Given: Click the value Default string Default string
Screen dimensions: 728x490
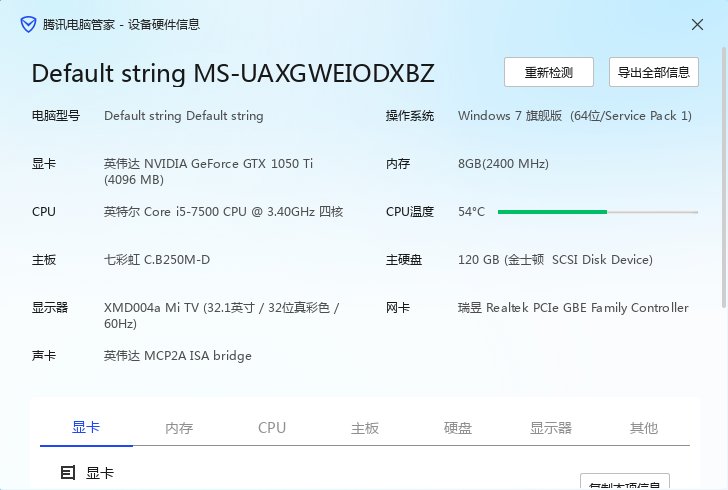Looking at the screenshot, I should point(183,116).
